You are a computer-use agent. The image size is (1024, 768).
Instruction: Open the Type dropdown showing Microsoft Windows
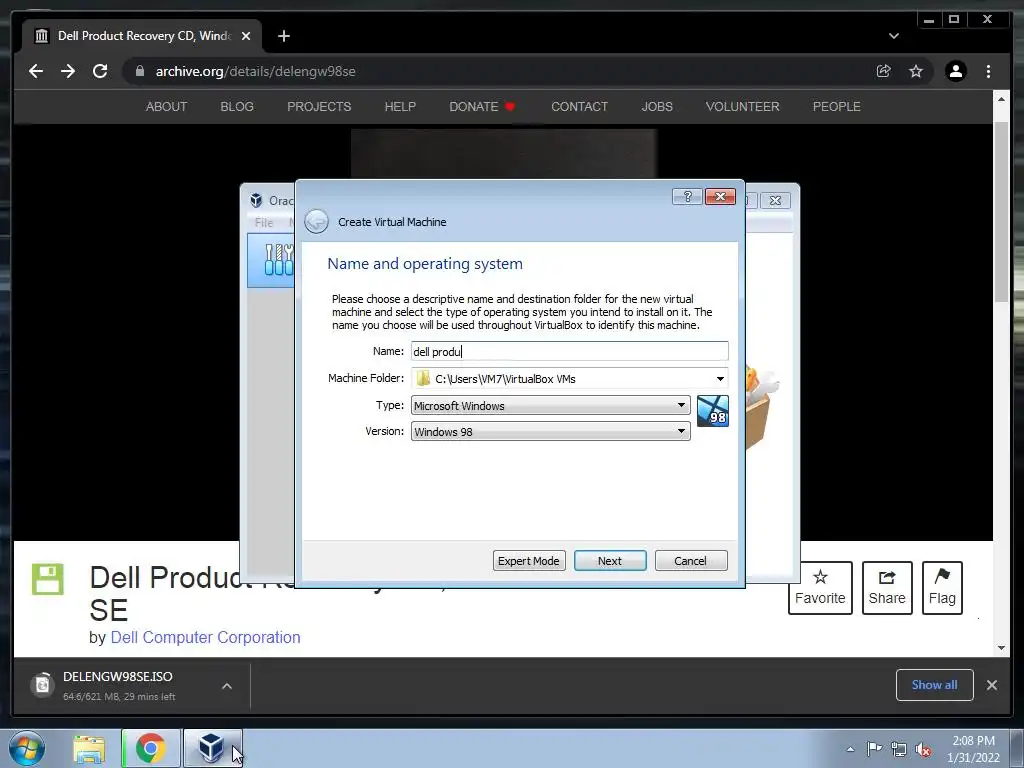(x=550, y=406)
